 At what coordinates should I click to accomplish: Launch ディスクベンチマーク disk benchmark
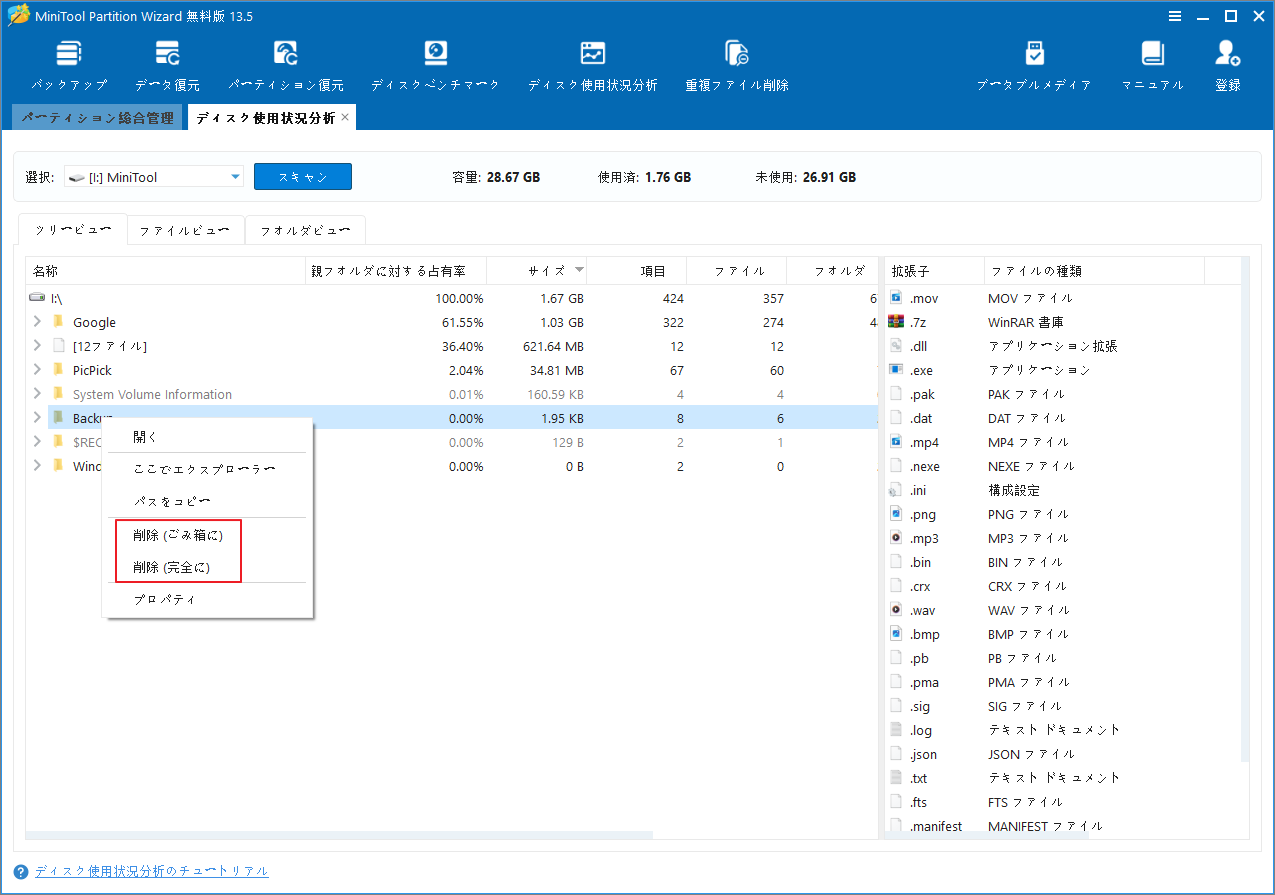(435, 62)
